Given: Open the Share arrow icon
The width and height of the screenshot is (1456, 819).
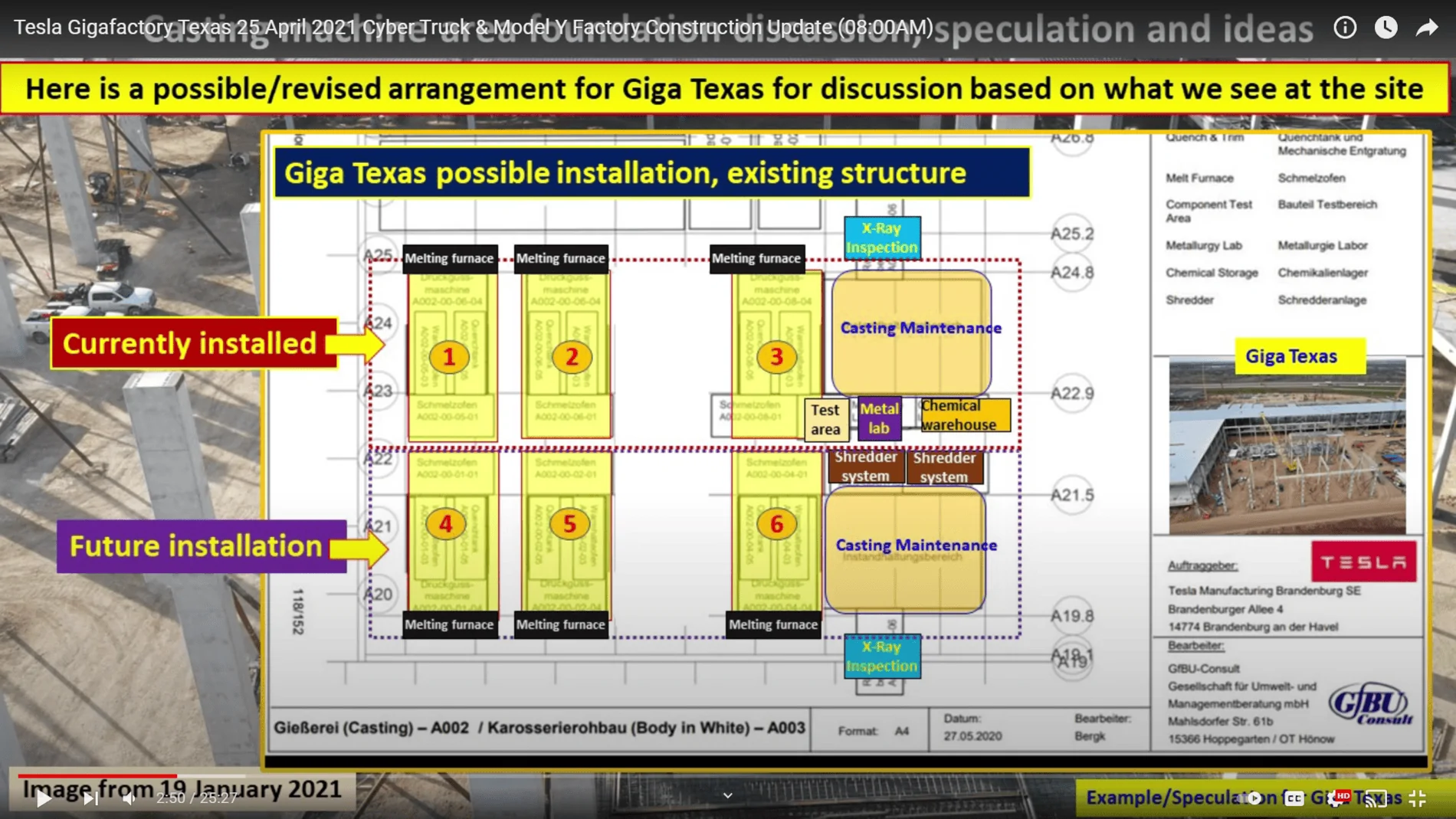Looking at the screenshot, I should click(1426, 28).
